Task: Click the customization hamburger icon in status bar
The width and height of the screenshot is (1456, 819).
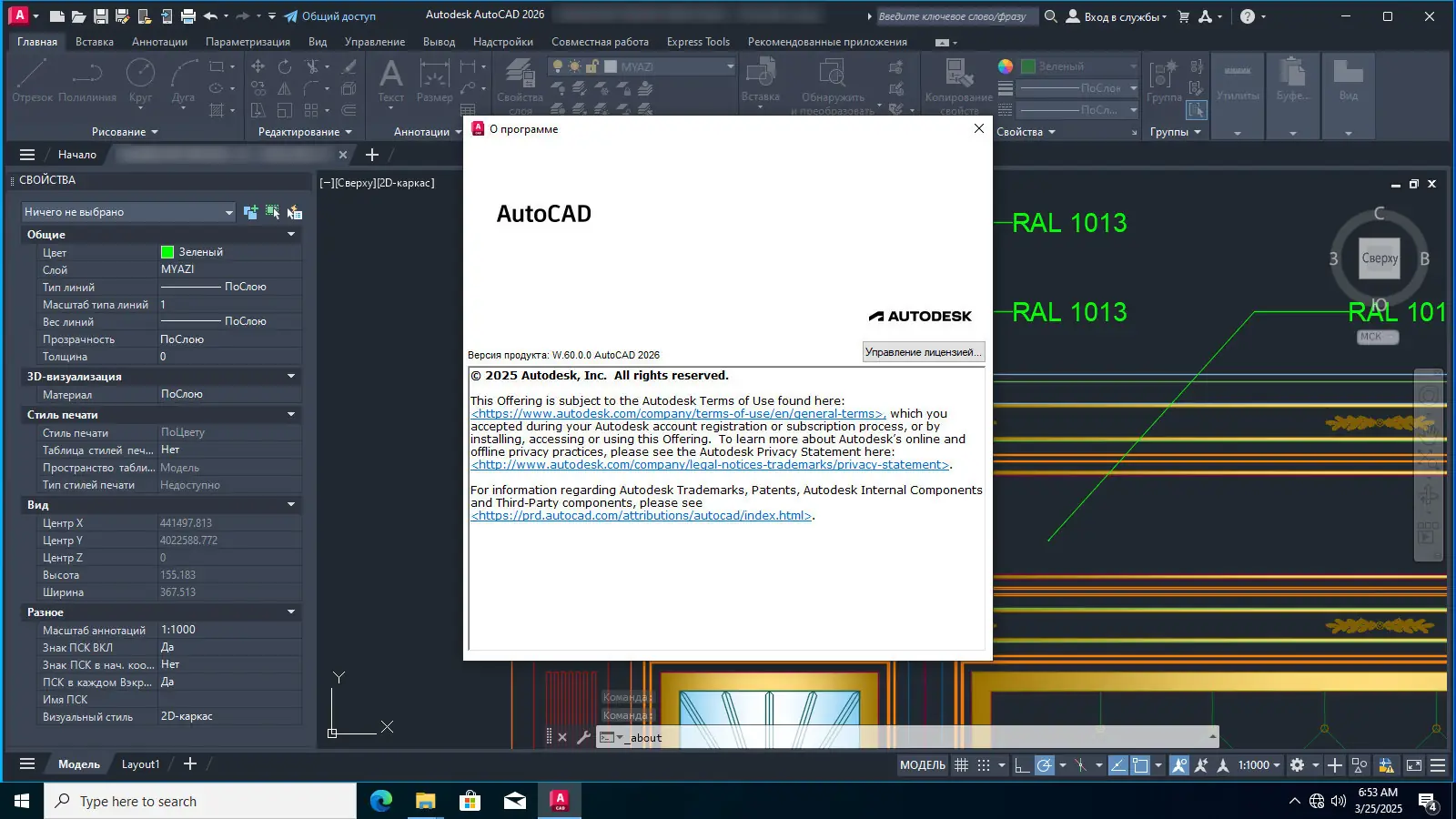Action: tap(1438, 765)
